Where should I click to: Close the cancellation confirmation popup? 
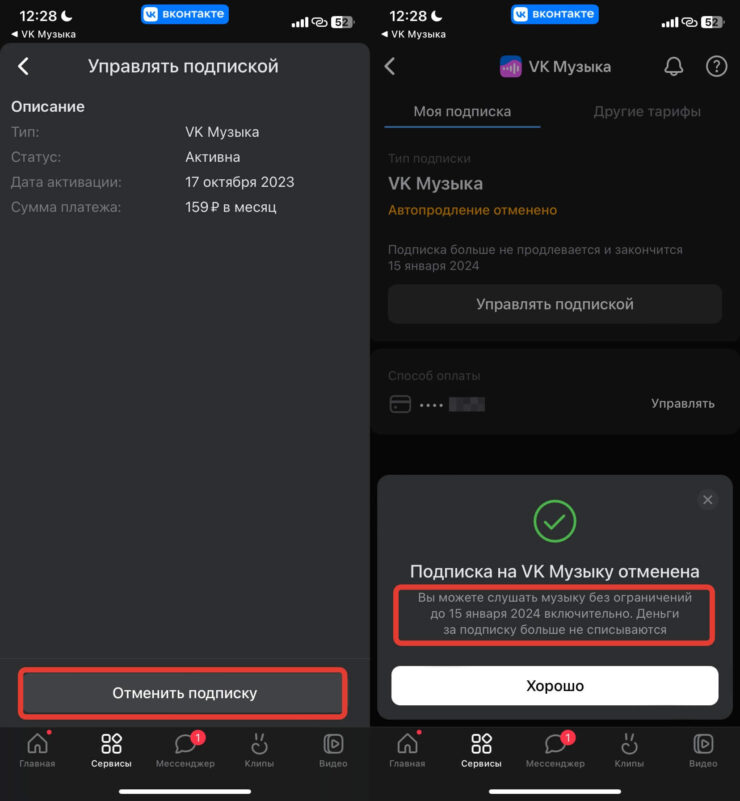(707, 500)
